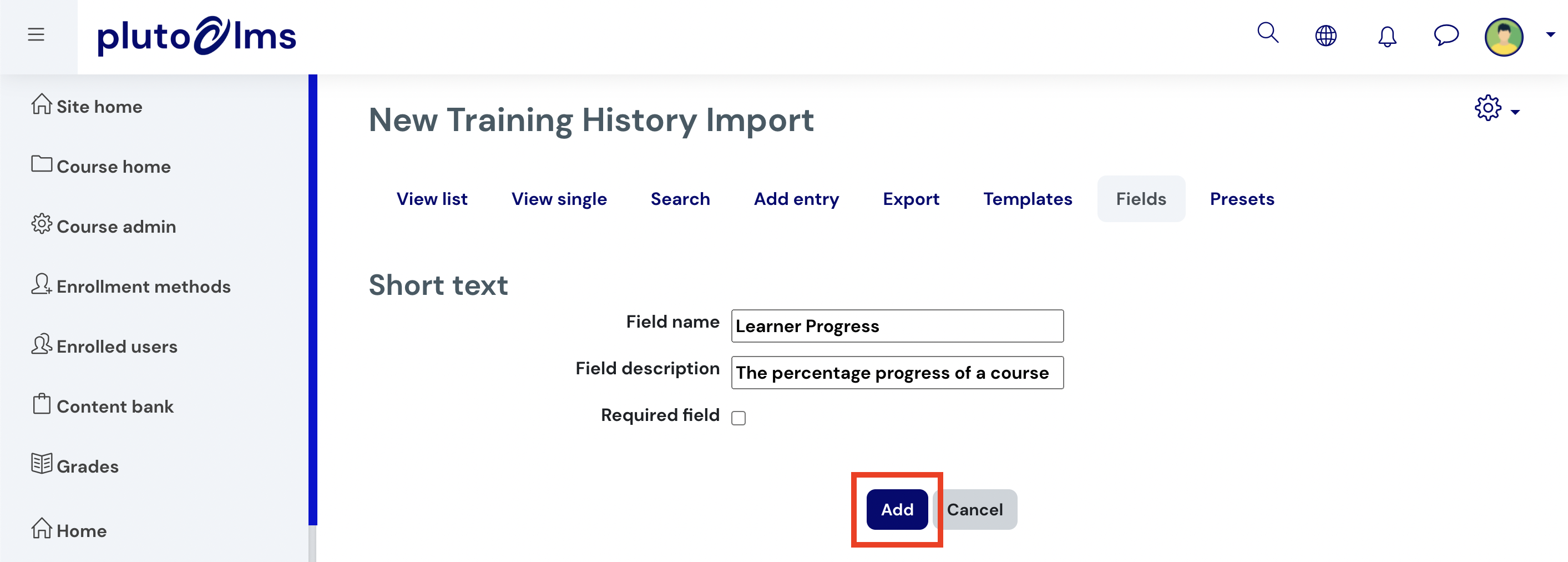Open Enrollment methods
The height and width of the screenshot is (562, 1568).
pyautogui.click(x=144, y=287)
